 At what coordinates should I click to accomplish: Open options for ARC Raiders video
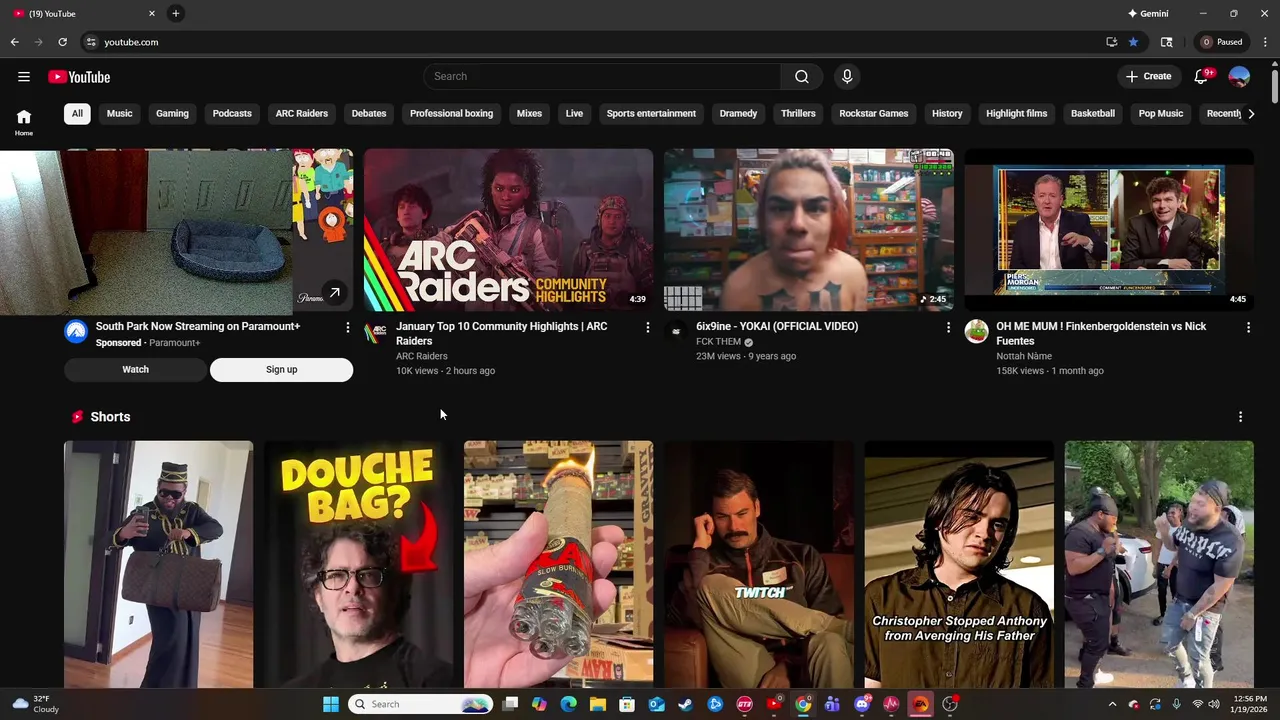coord(648,327)
